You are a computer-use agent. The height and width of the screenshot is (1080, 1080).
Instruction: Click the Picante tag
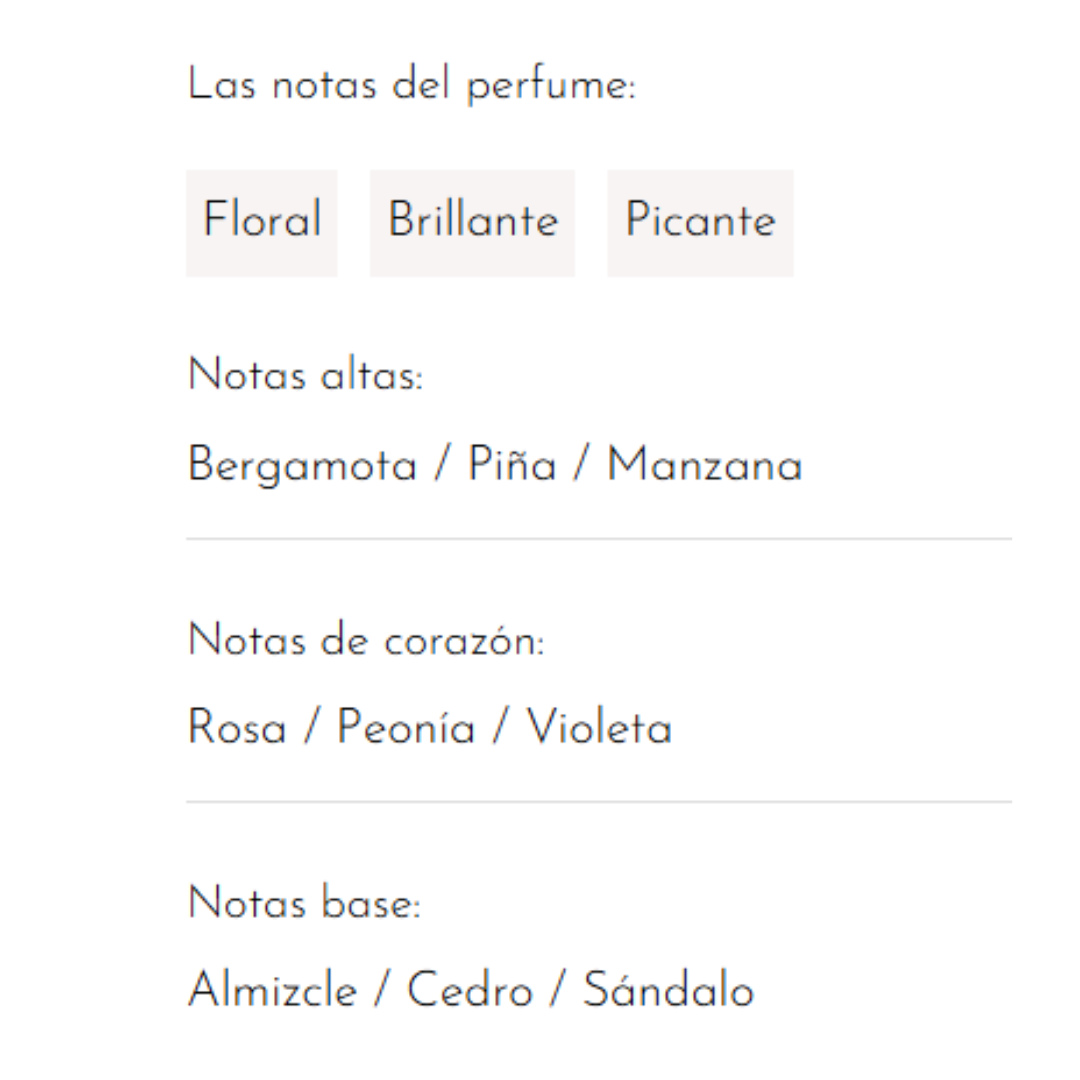pos(700,222)
